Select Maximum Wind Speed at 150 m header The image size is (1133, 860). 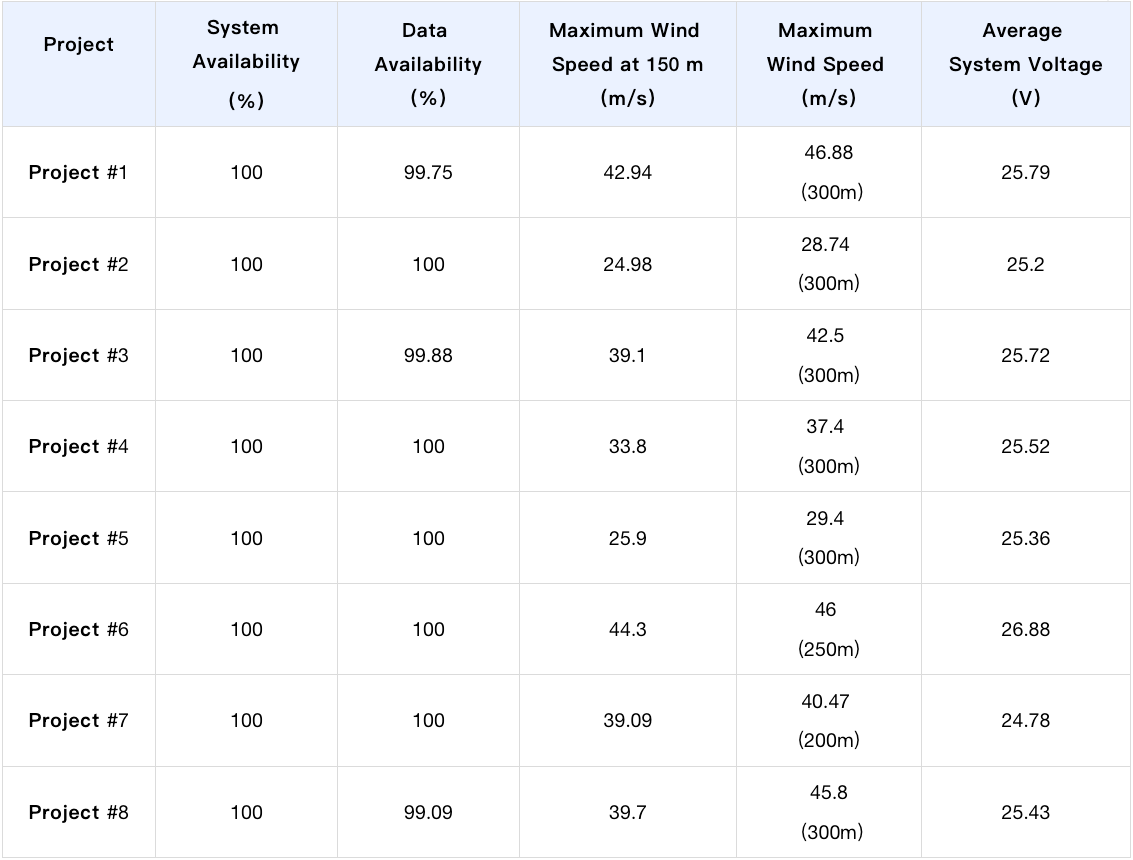627,64
